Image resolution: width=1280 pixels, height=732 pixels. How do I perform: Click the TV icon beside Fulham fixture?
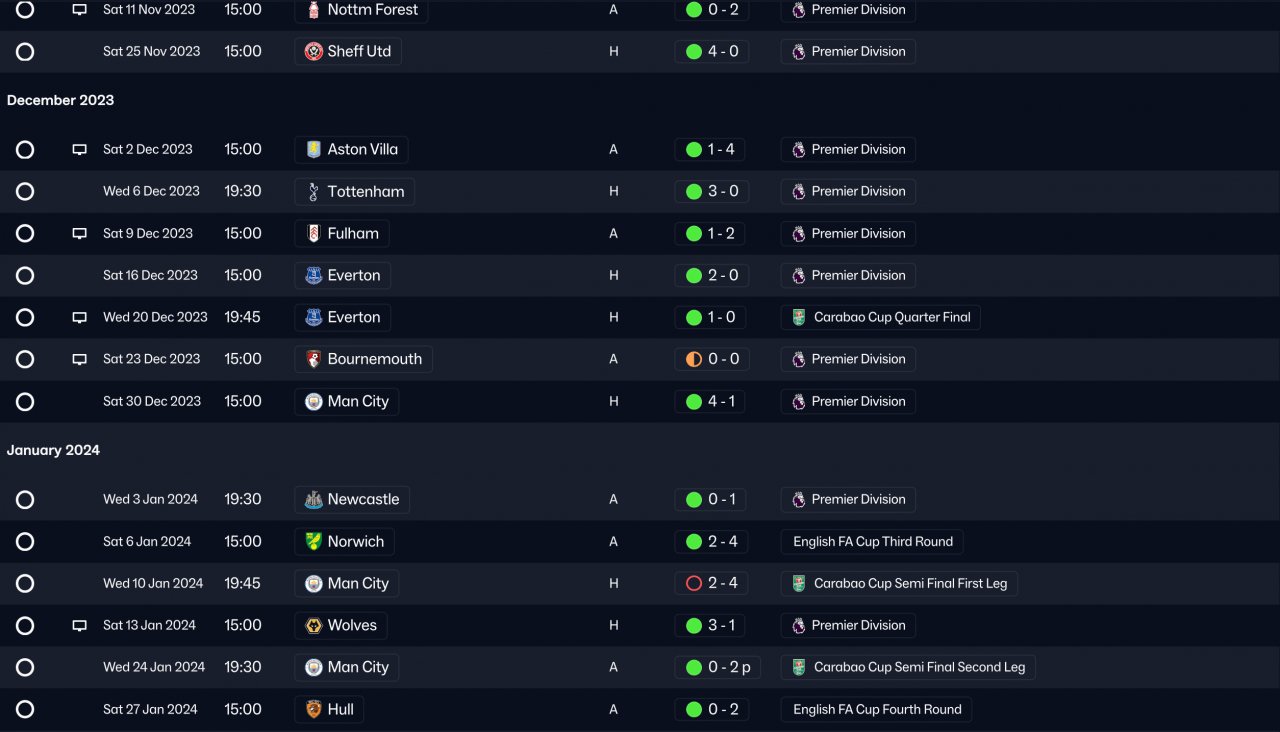pyautogui.click(x=79, y=234)
